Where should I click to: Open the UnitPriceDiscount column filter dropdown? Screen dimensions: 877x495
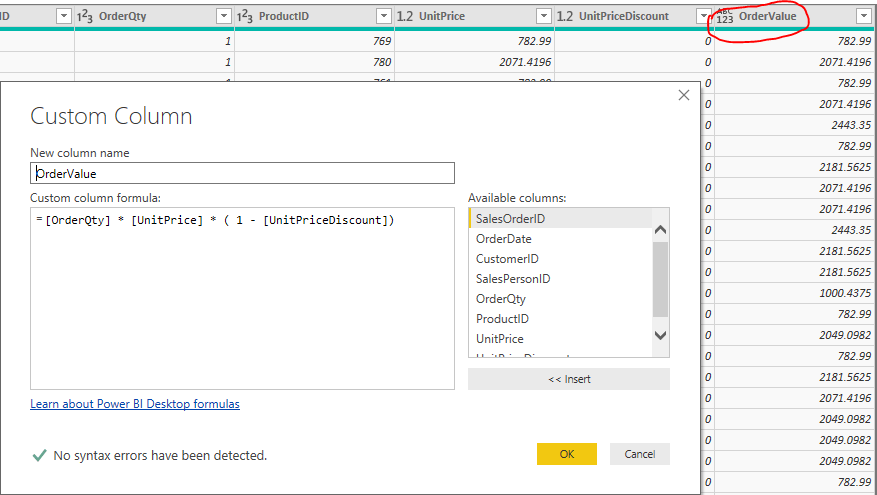[x=704, y=16]
